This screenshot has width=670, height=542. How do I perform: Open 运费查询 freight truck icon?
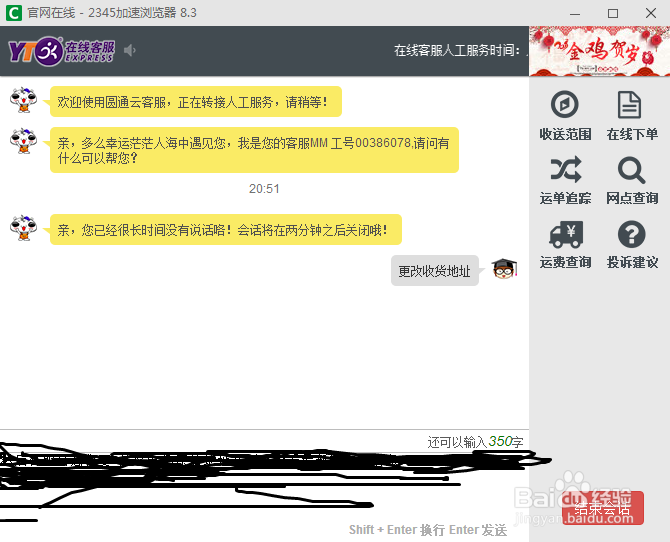[x=566, y=234]
